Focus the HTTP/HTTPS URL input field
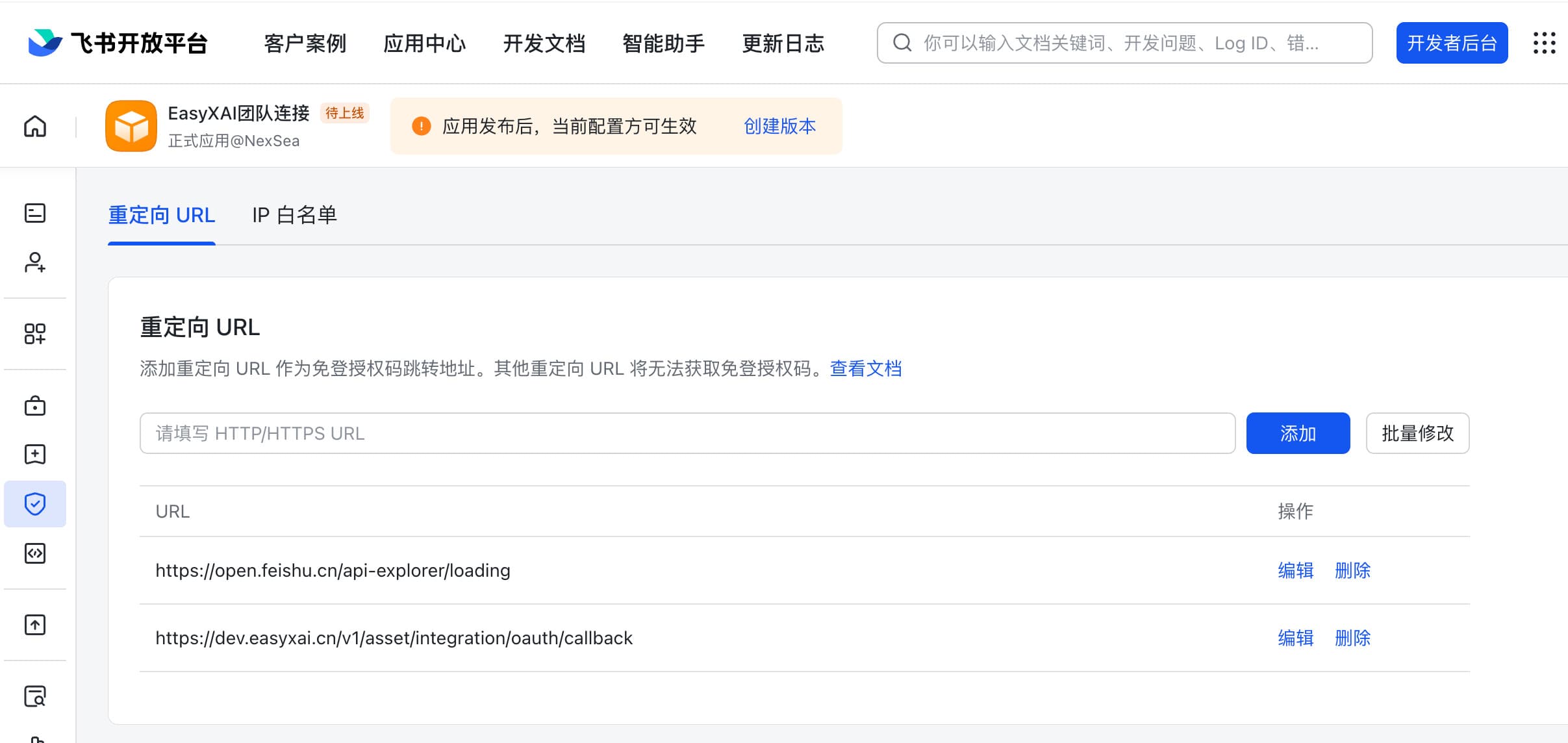Image resolution: width=1568 pixels, height=743 pixels. (687, 433)
